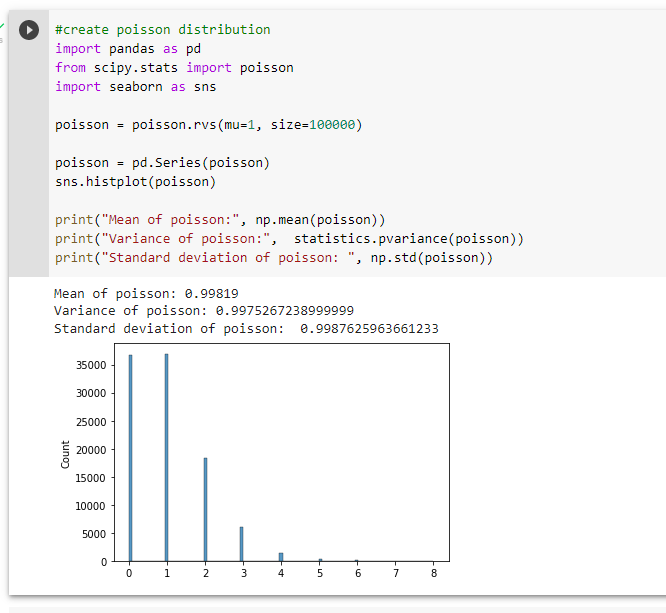The image size is (666, 613).
Task: Select the 'Standard deviation of poisson' output
Action: (x=246, y=329)
